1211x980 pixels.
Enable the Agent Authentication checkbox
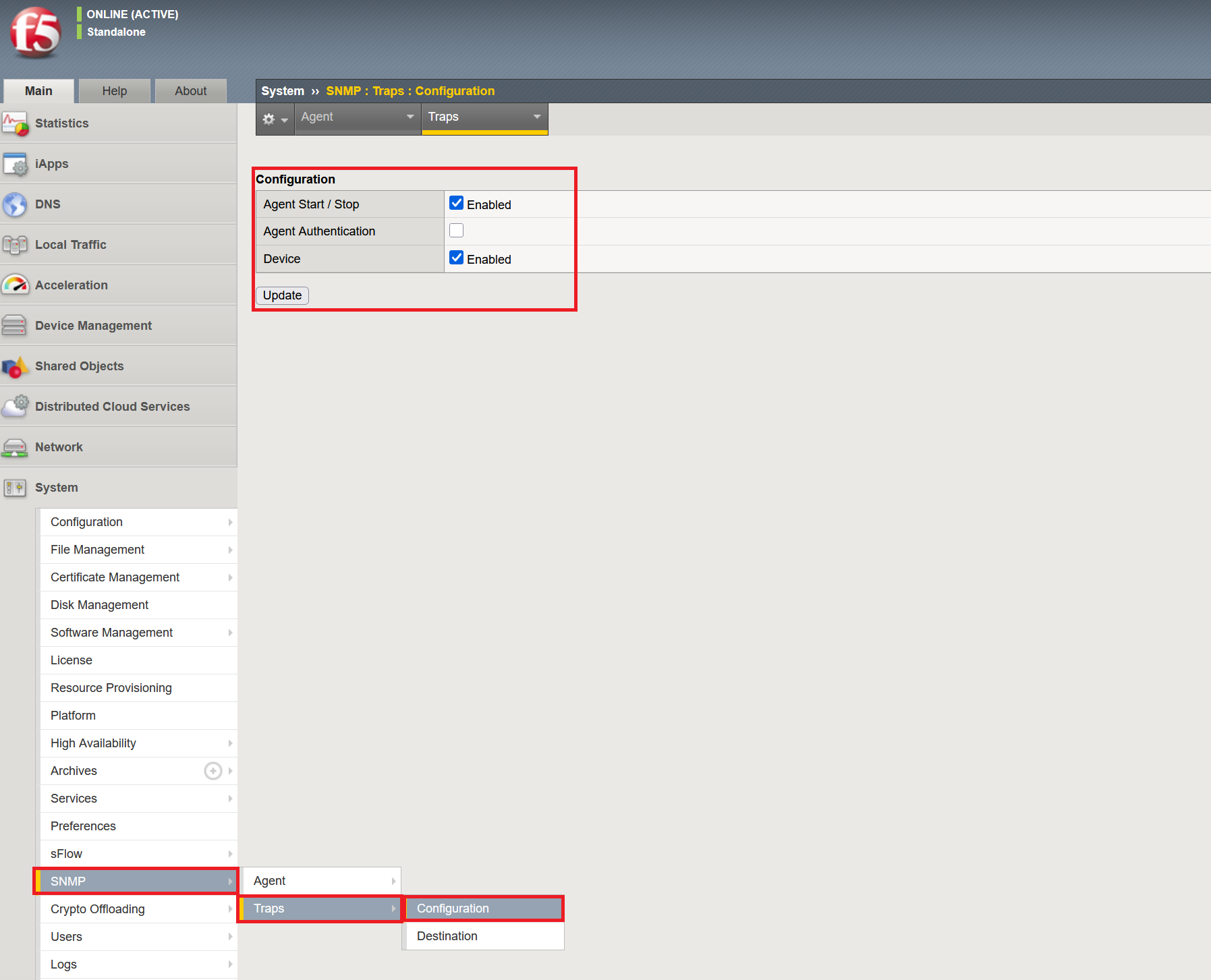(457, 231)
